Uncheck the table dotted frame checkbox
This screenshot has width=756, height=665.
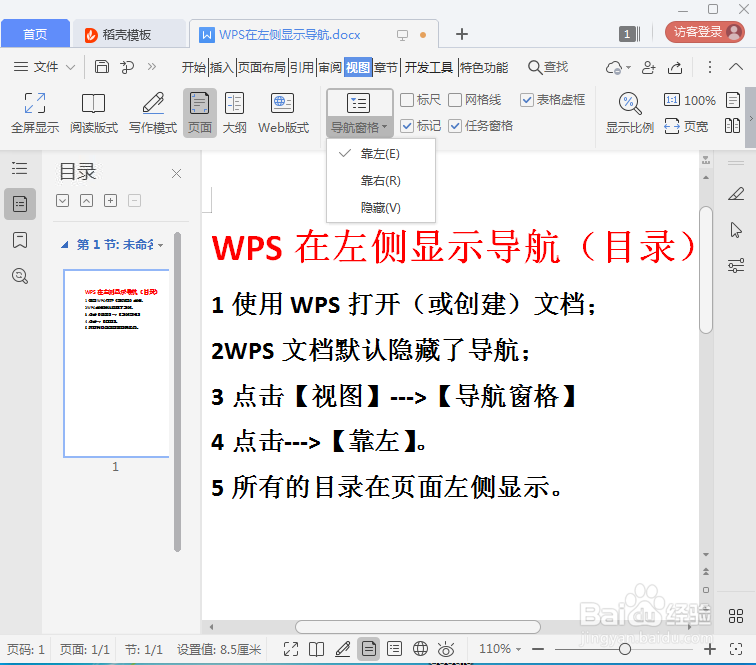coord(527,100)
